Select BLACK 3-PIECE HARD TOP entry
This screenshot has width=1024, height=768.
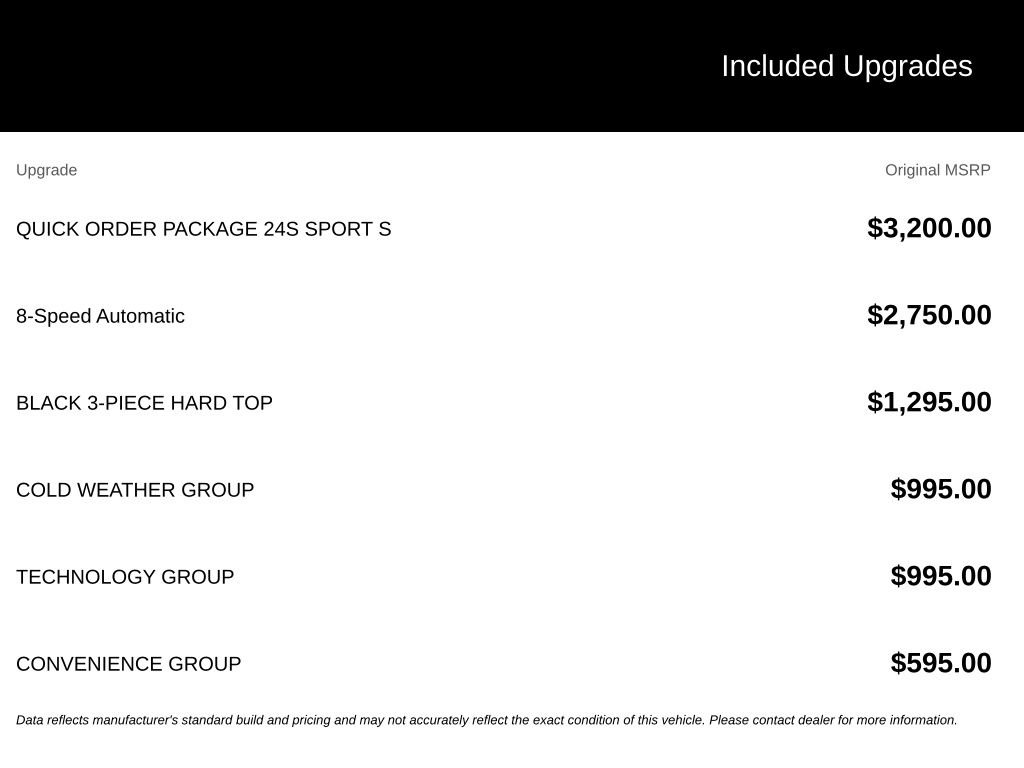click(144, 403)
